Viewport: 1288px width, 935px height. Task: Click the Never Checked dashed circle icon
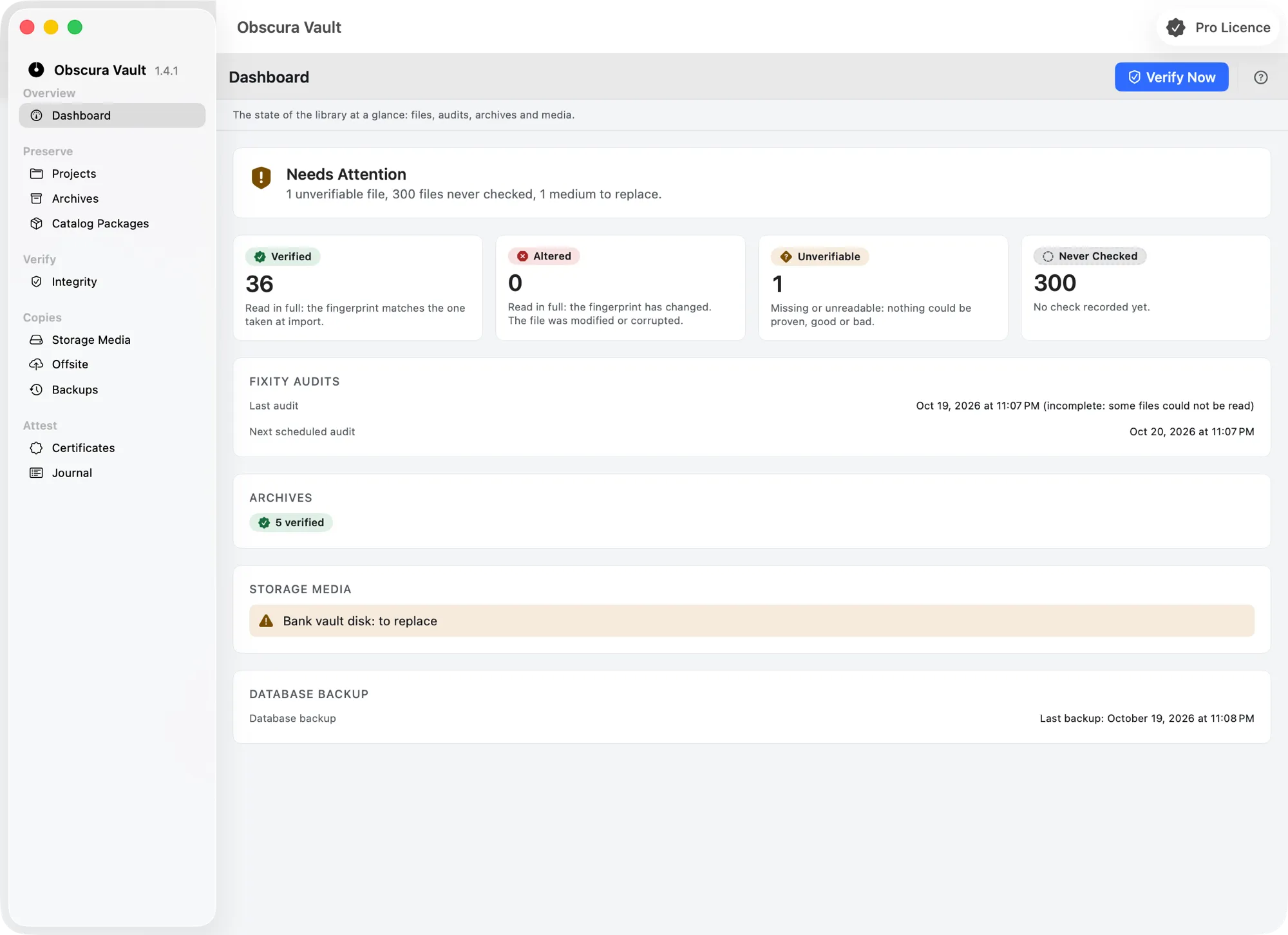click(1048, 256)
